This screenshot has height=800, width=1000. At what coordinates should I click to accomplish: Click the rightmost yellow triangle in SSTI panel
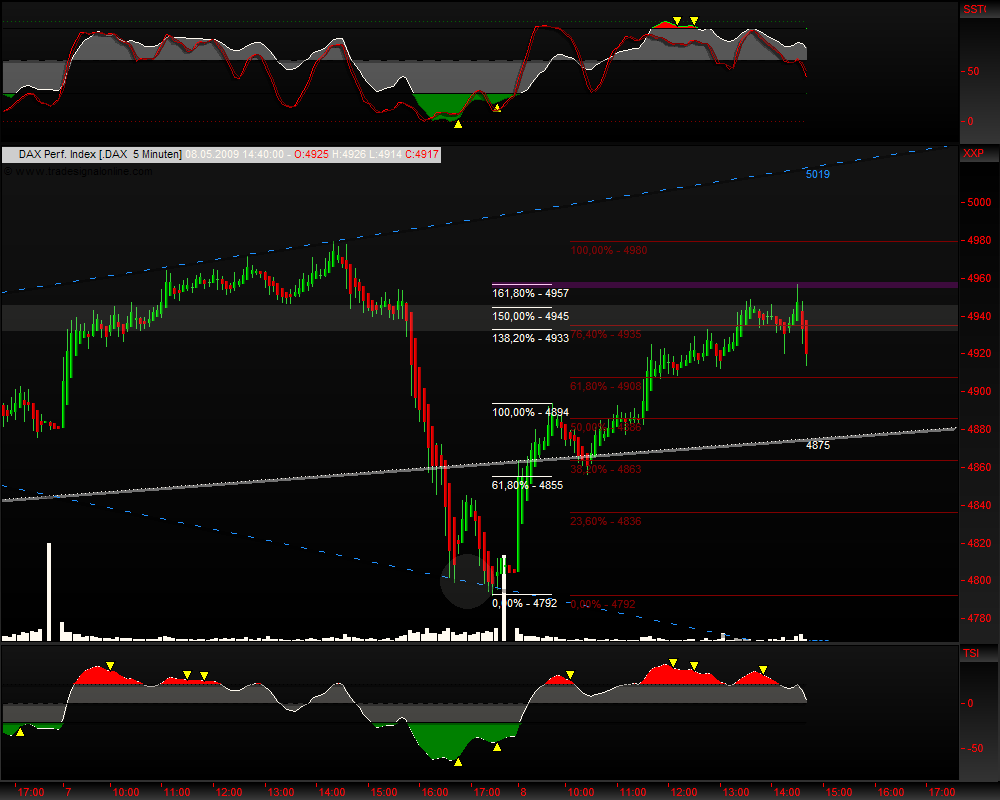pyautogui.click(x=694, y=21)
